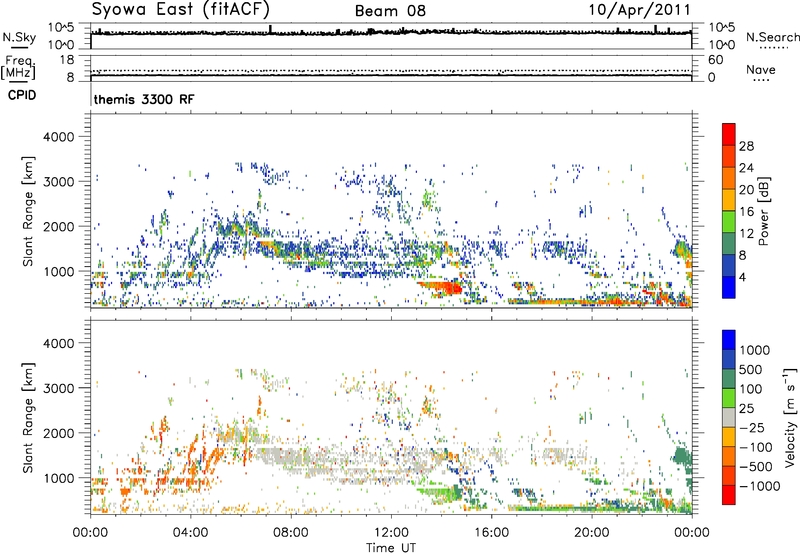Click the 'Nave' legend label

click(x=760, y=69)
